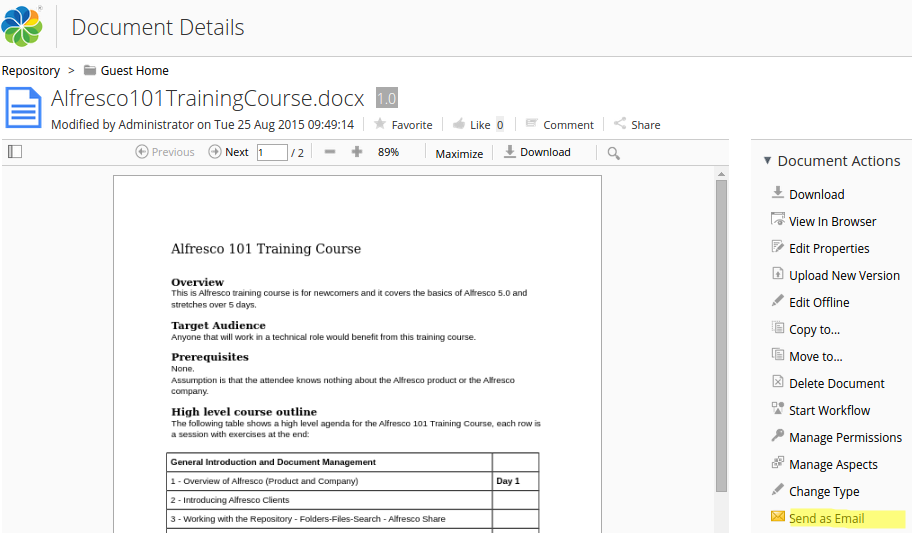Zoom in with the plus icon
The height and width of the screenshot is (533, 912).
pyautogui.click(x=357, y=152)
